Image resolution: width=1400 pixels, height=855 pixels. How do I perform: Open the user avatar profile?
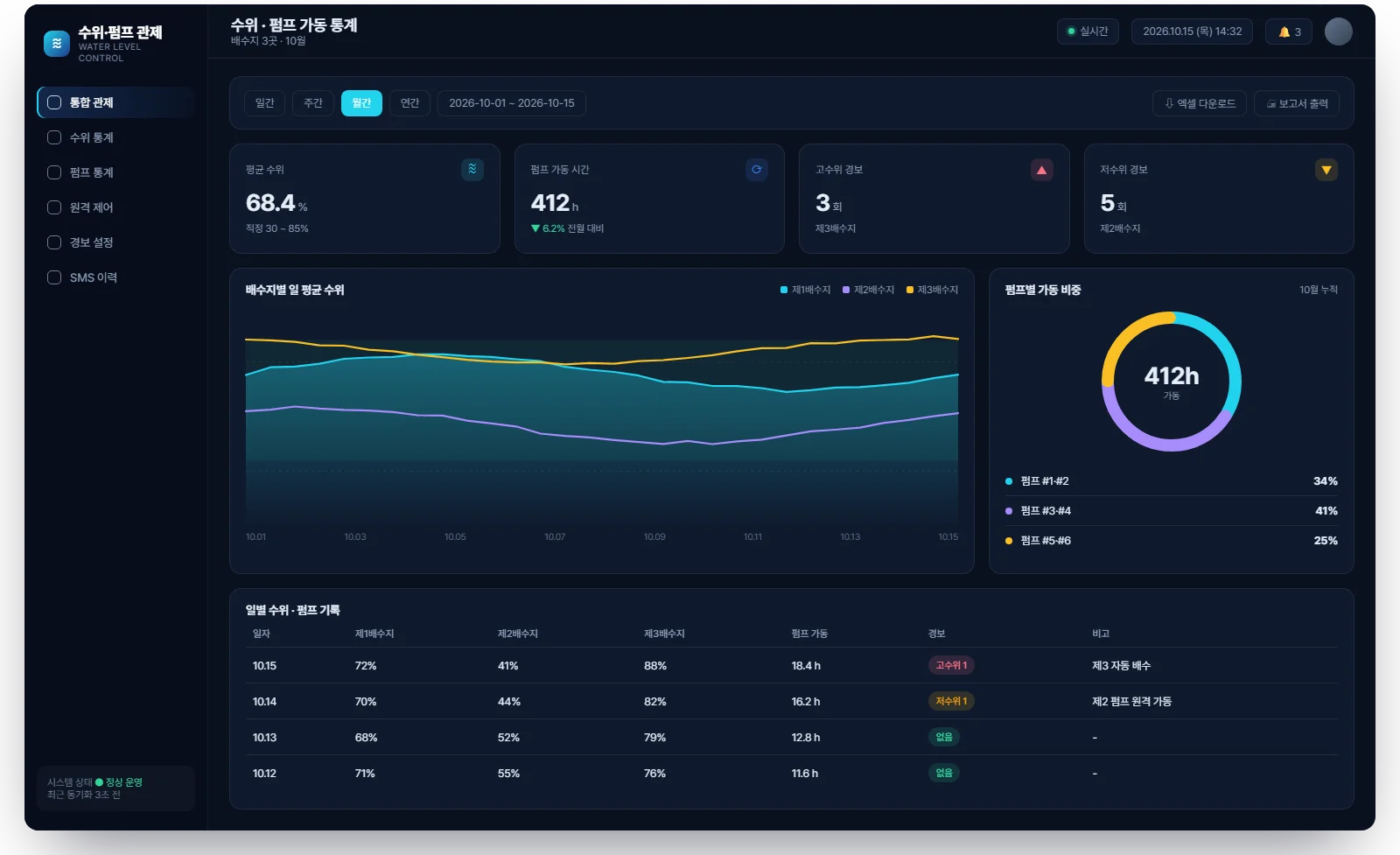1338,32
